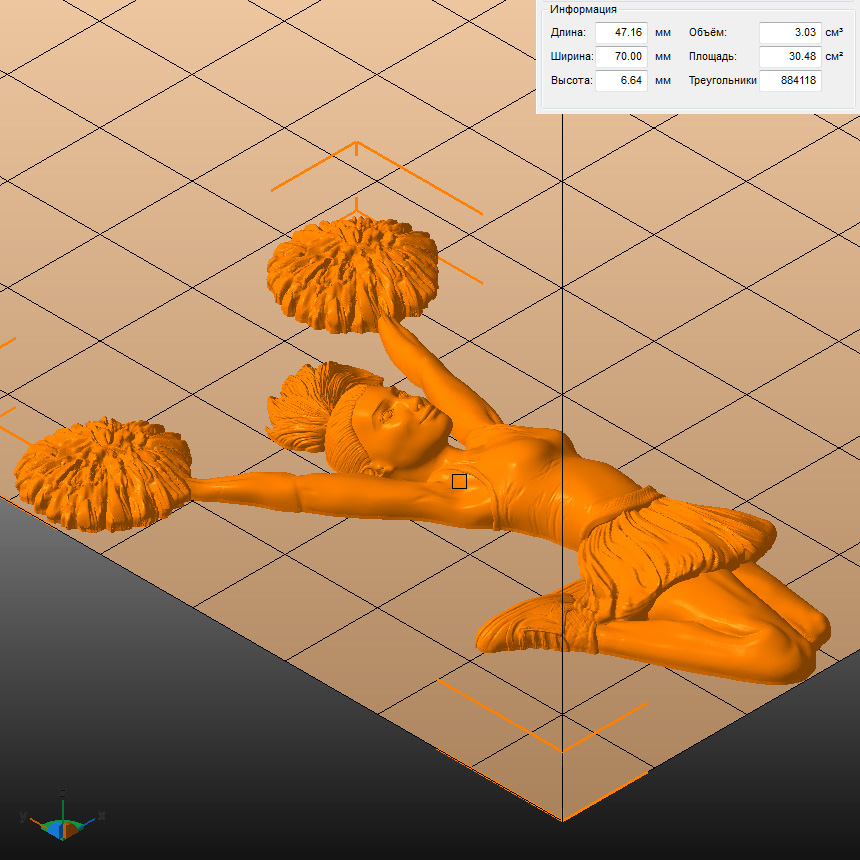Viewport: 860px width, 860px height.
Task: Click the Информация panel title
Action: tap(583, 9)
